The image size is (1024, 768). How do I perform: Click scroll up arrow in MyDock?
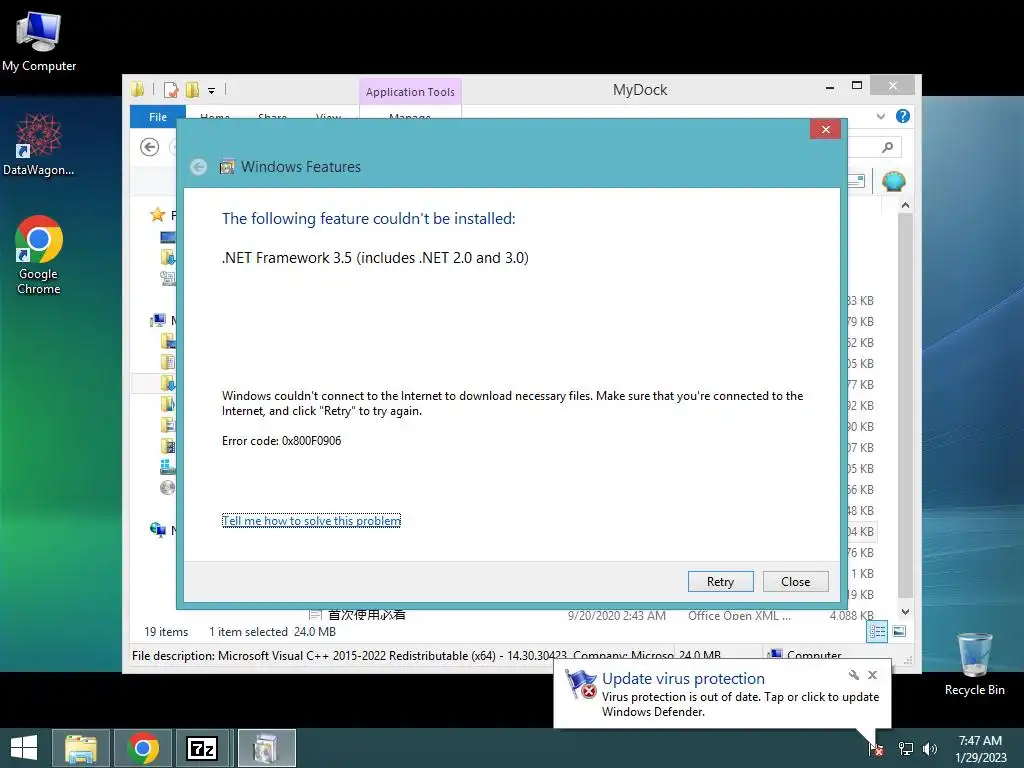(x=905, y=205)
